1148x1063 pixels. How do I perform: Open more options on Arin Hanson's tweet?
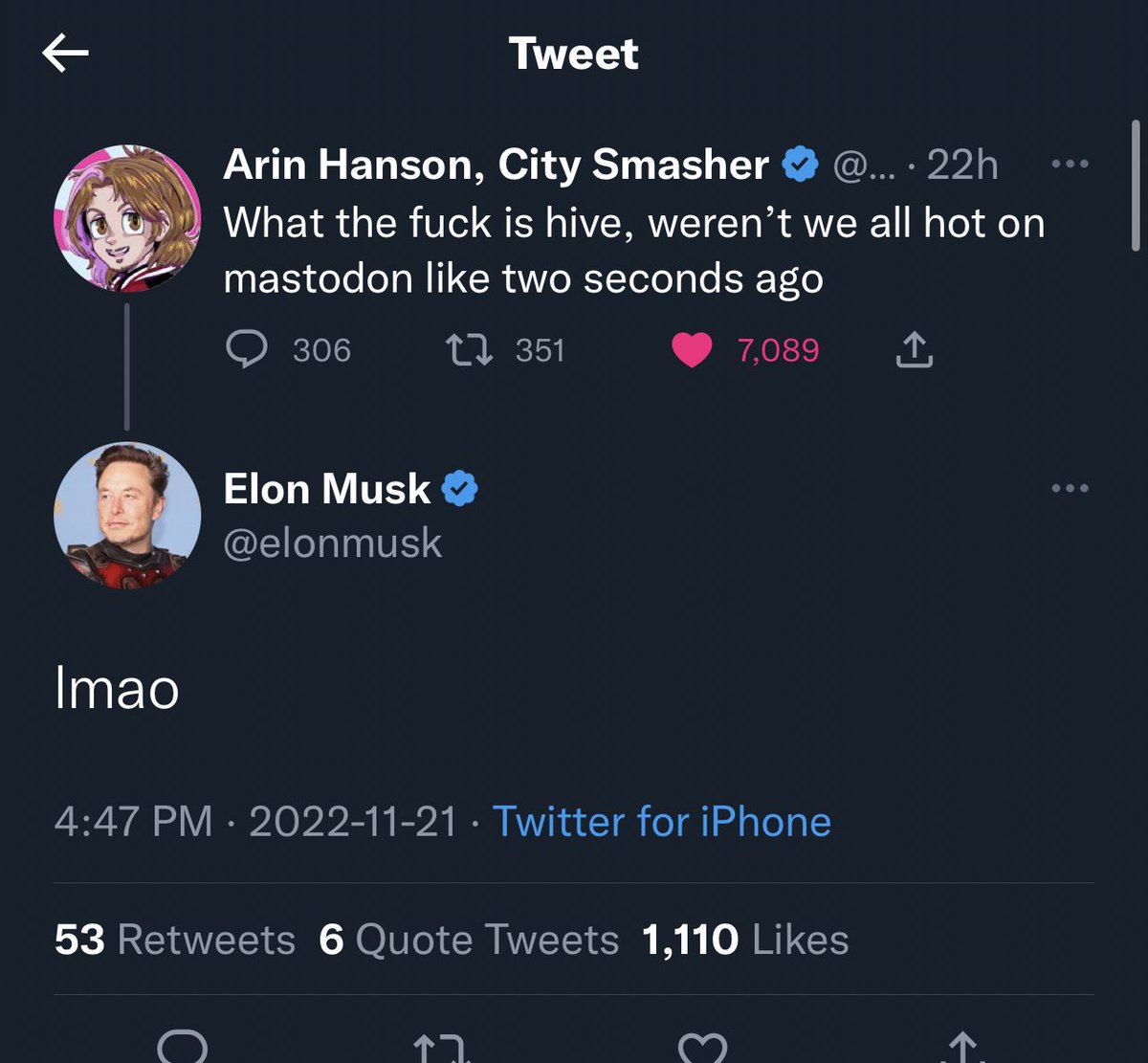(x=1069, y=164)
